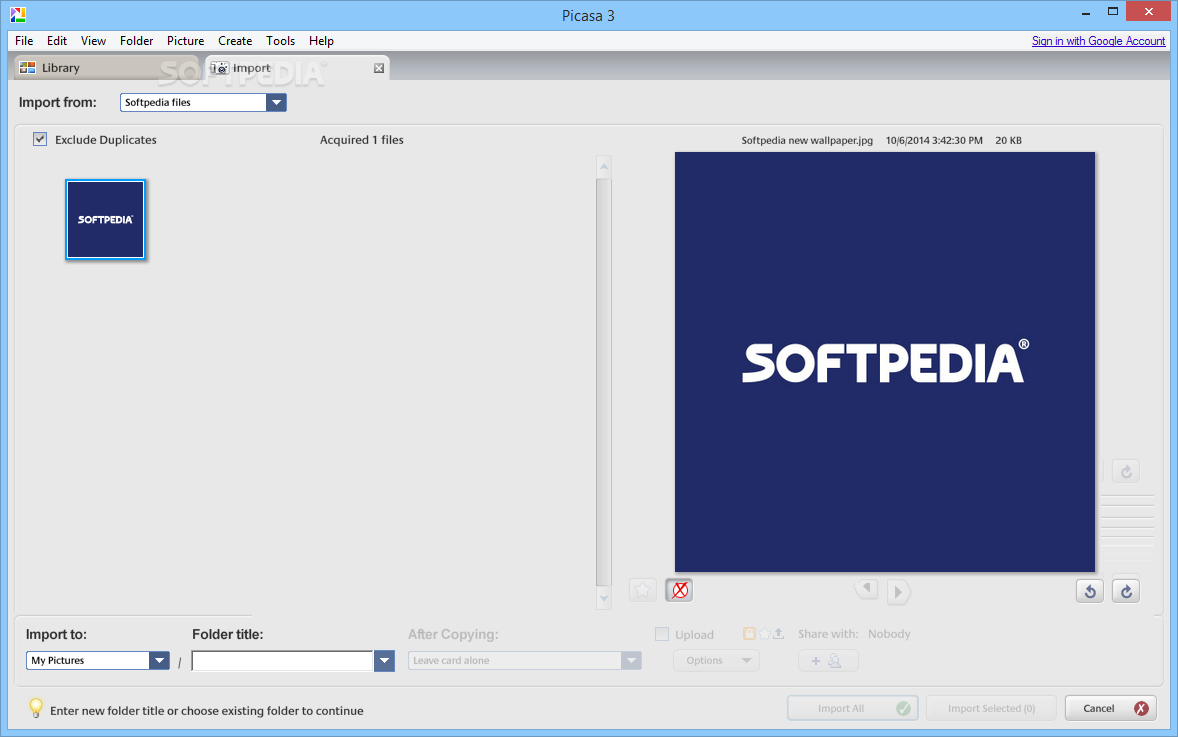Click the 'Nobody' share value
Viewport: 1178px width, 737px height.
(x=890, y=634)
